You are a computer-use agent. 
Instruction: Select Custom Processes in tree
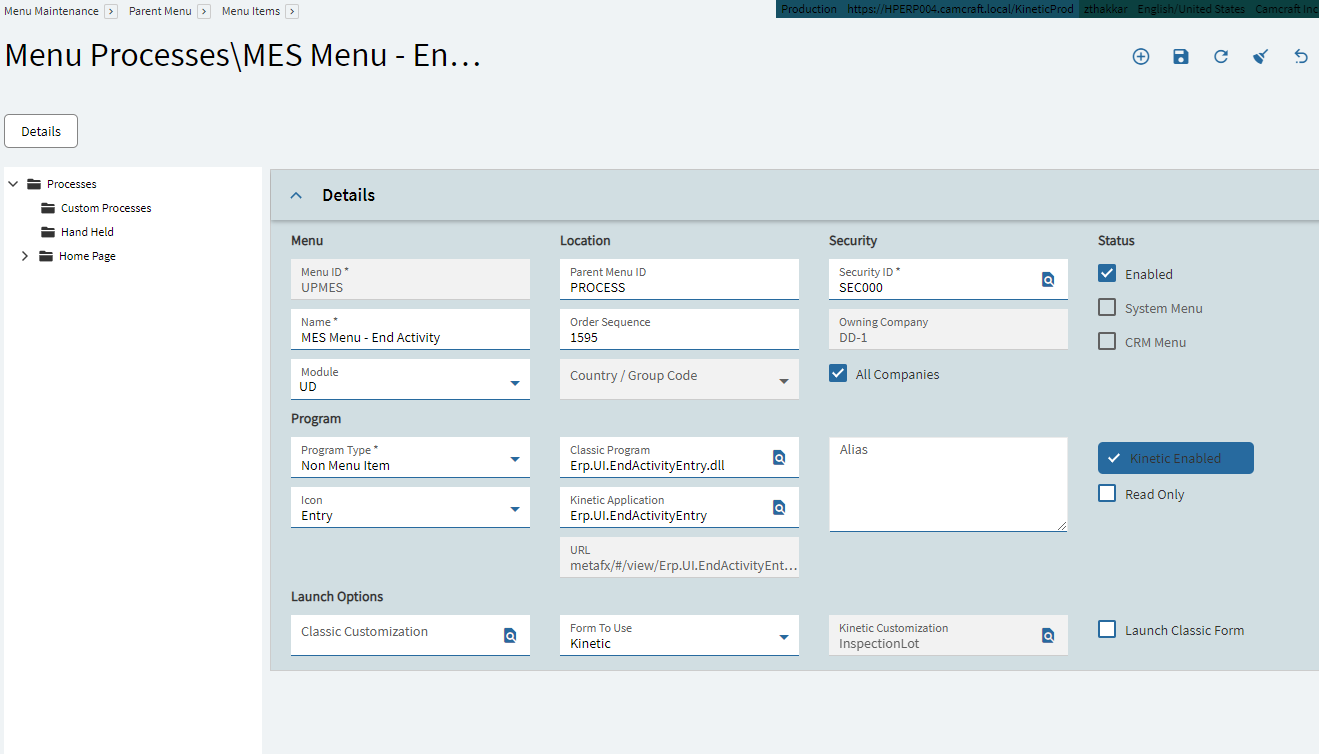click(x=106, y=208)
